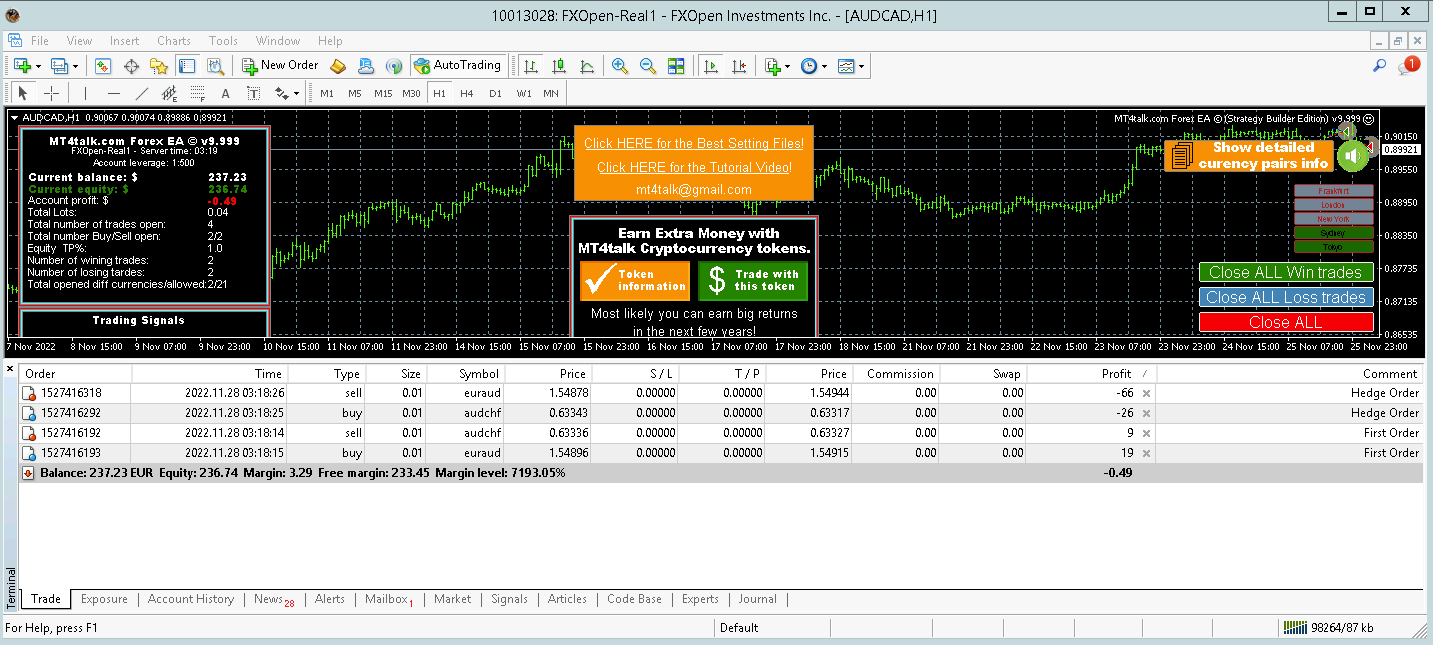Click the red Close ALL button
This screenshot has height=645, width=1433.
pyautogui.click(x=1286, y=322)
